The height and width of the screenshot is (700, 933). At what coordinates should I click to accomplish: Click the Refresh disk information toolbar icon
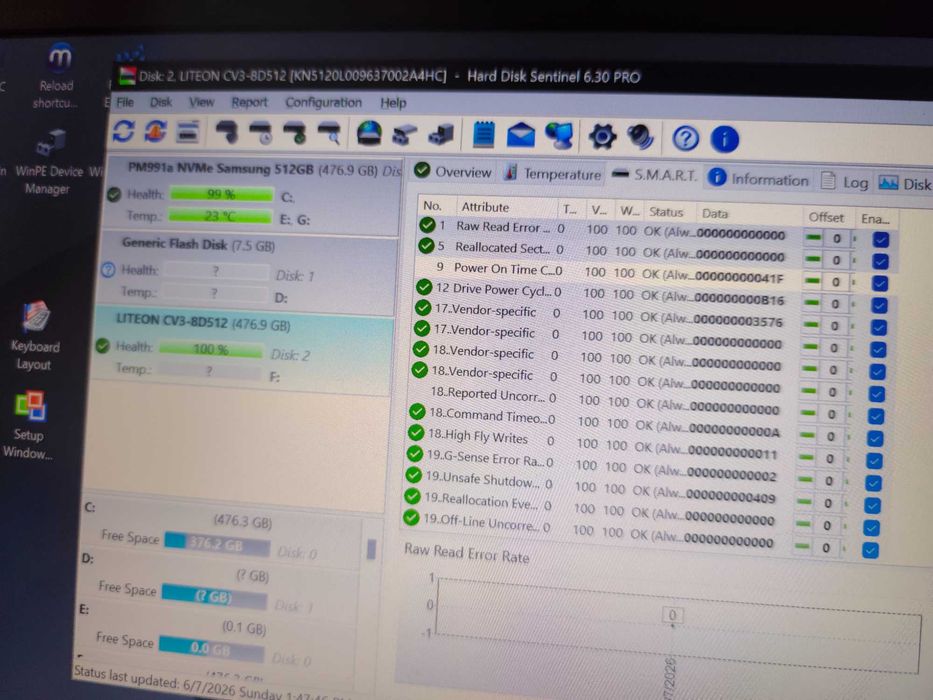coord(124,130)
